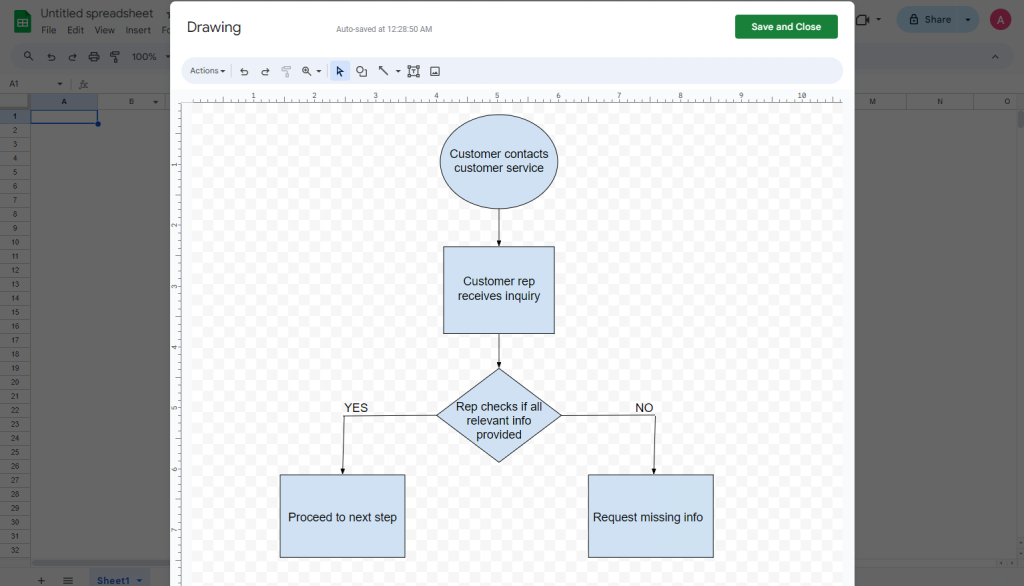Select the paint format icon
The height and width of the screenshot is (586, 1024).
tap(286, 71)
